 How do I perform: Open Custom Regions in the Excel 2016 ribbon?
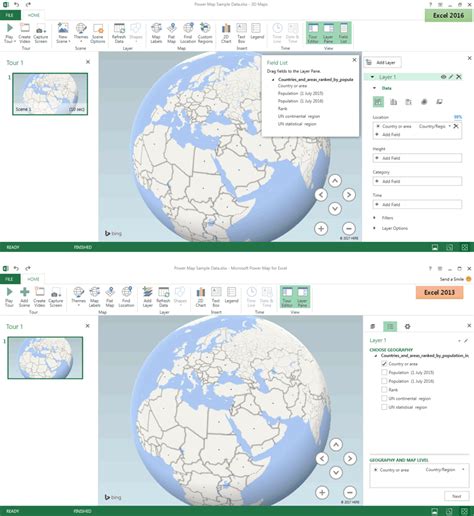[205, 33]
